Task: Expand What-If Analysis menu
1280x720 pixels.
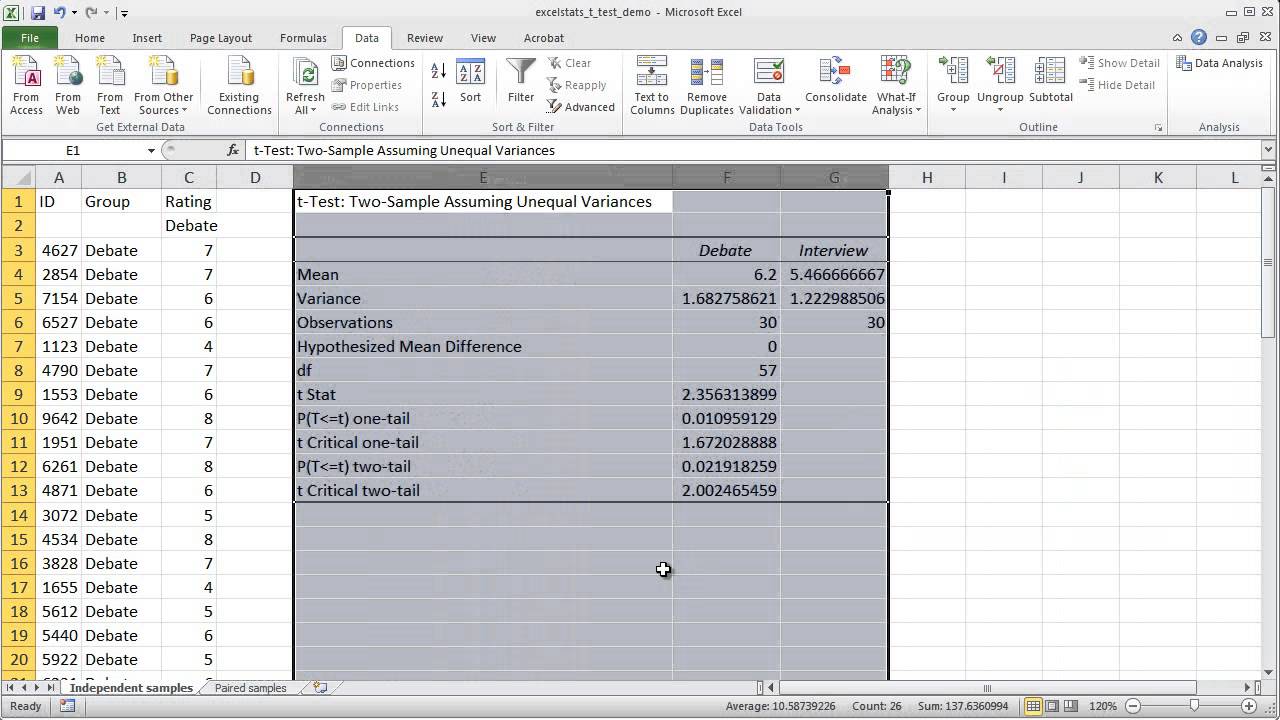Action: [x=896, y=104]
